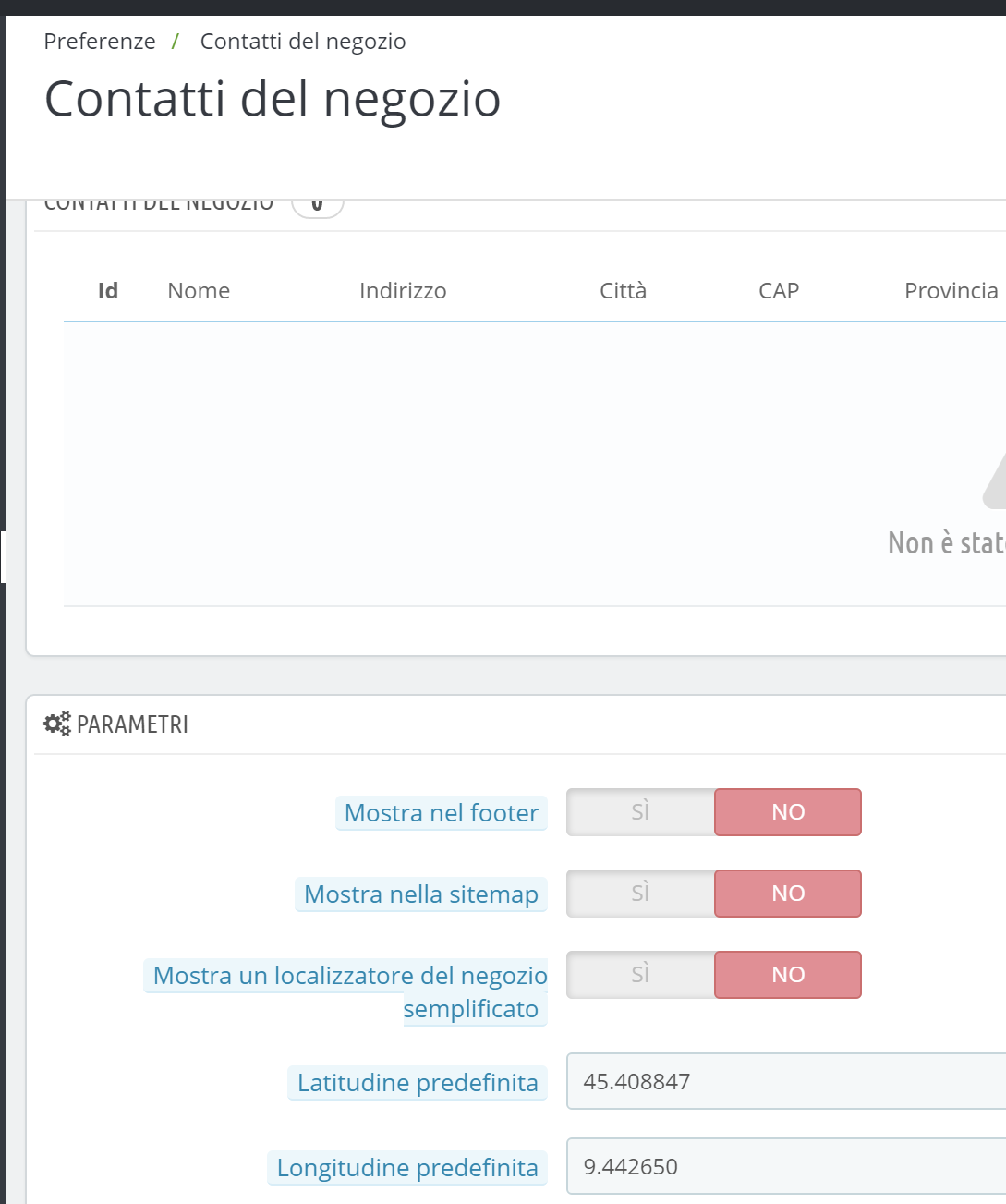Screen dimensions: 1006x1204
Task: Enable SÌ for Mostra nel footer
Action: pyautogui.click(x=640, y=812)
